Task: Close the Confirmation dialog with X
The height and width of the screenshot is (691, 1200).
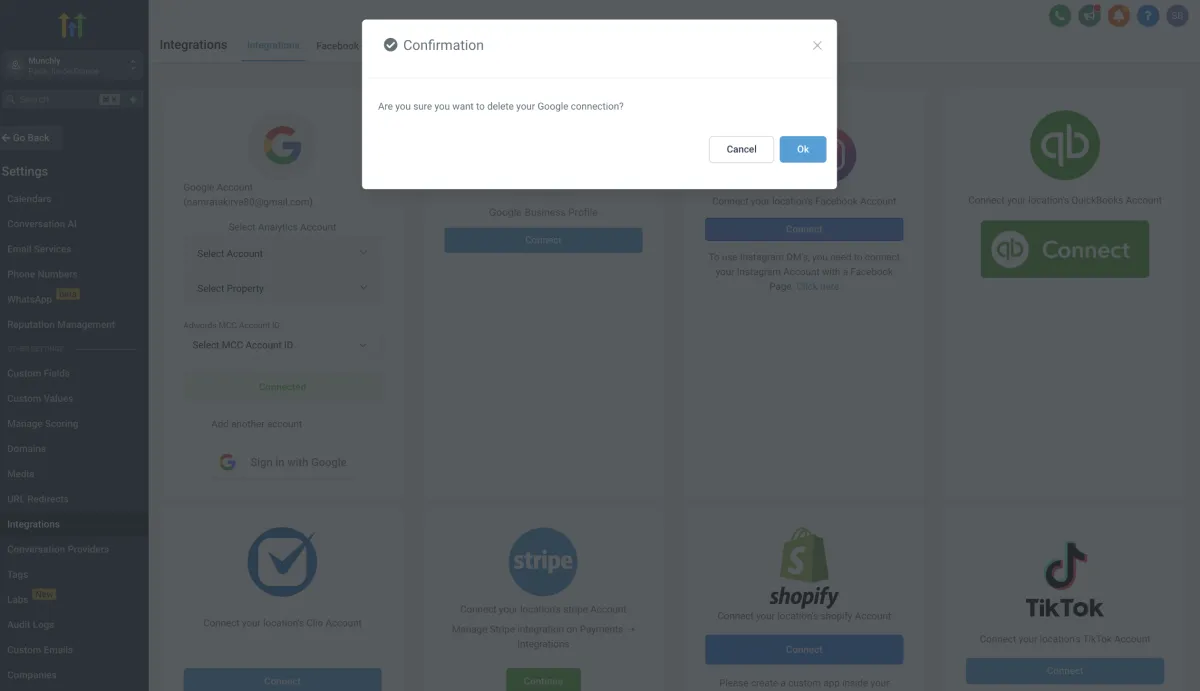Action: [817, 46]
